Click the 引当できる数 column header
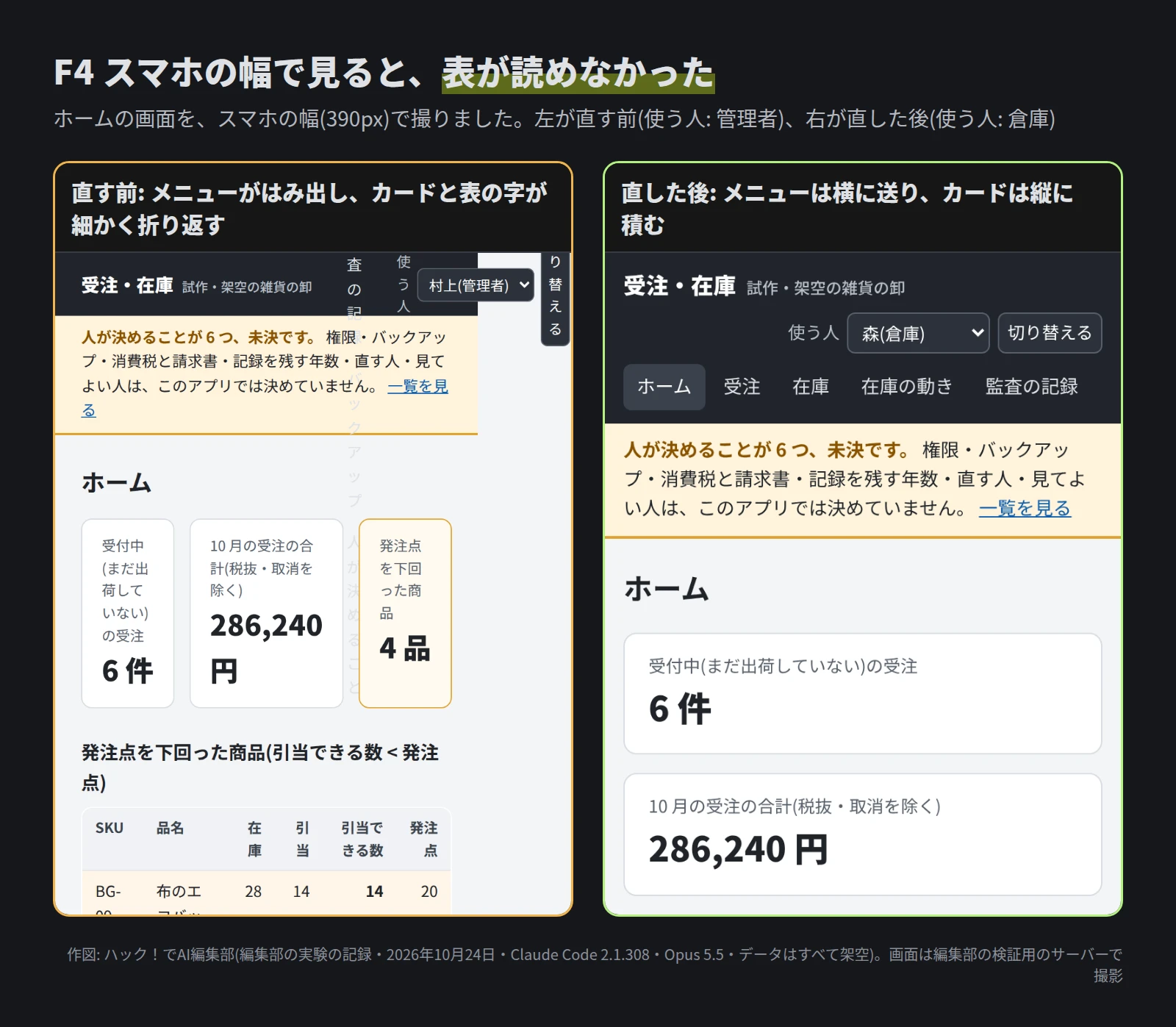Viewport: 1176px width, 1027px height. point(362,839)
